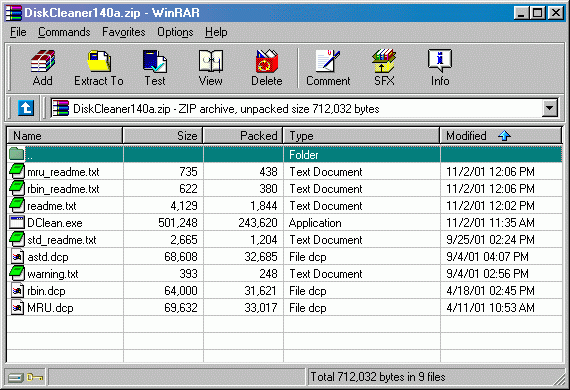Select file name DClean.exe

click(55, 223)
